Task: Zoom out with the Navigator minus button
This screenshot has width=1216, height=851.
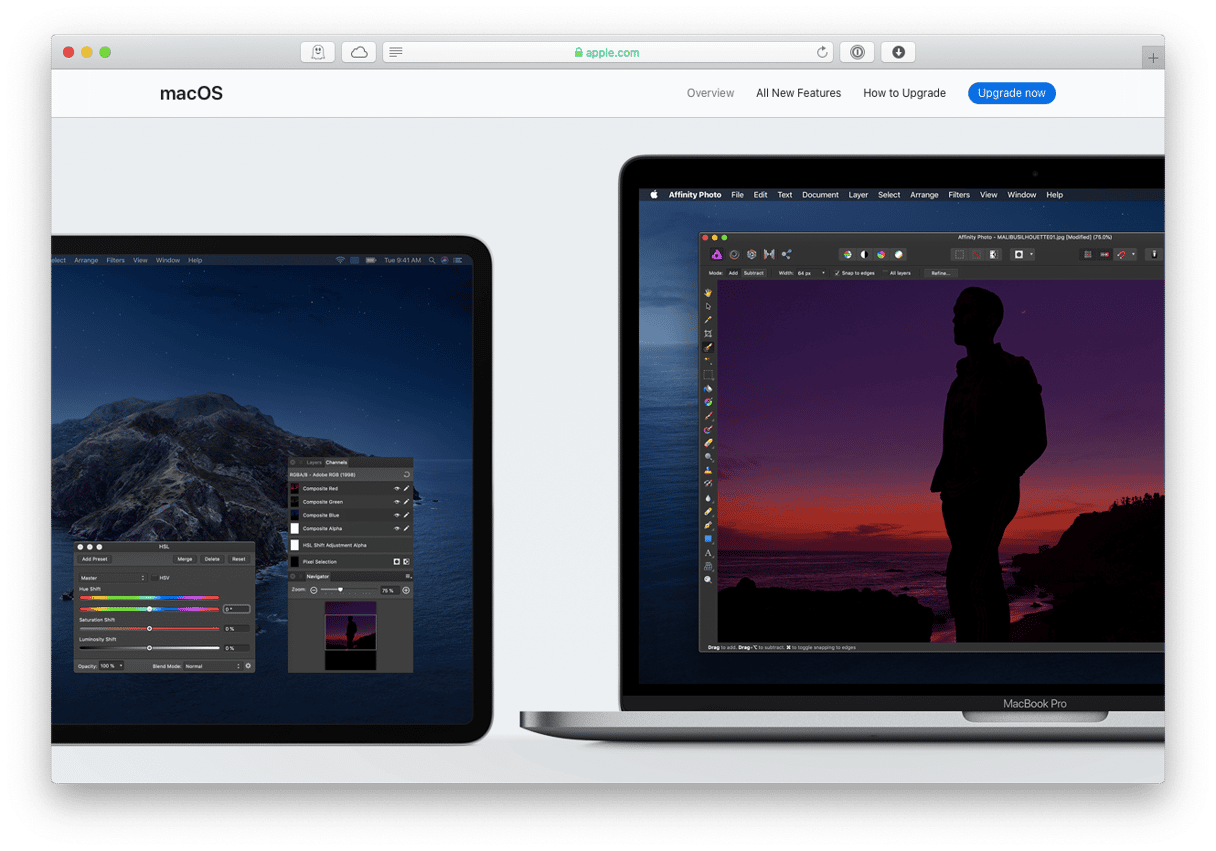Action: coord(314,590)
